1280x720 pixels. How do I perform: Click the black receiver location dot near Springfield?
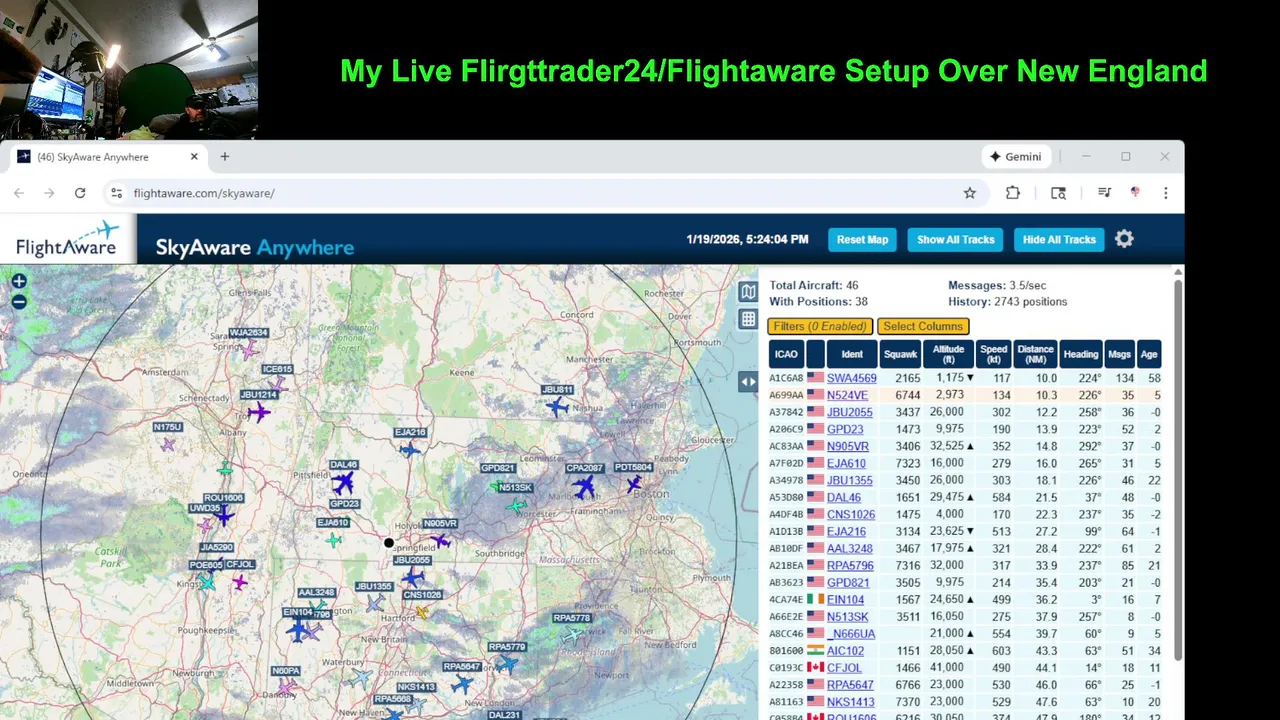pos(389,543)
